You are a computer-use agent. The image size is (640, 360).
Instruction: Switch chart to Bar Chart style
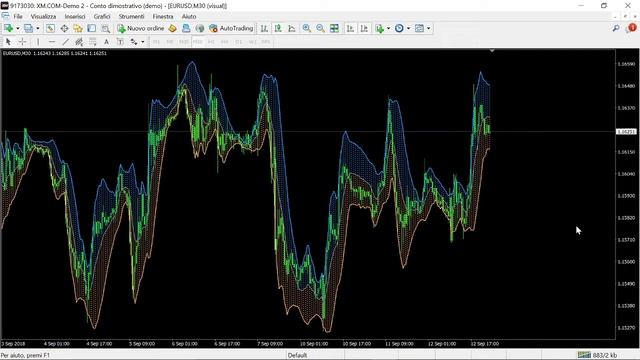pos(264,28)
